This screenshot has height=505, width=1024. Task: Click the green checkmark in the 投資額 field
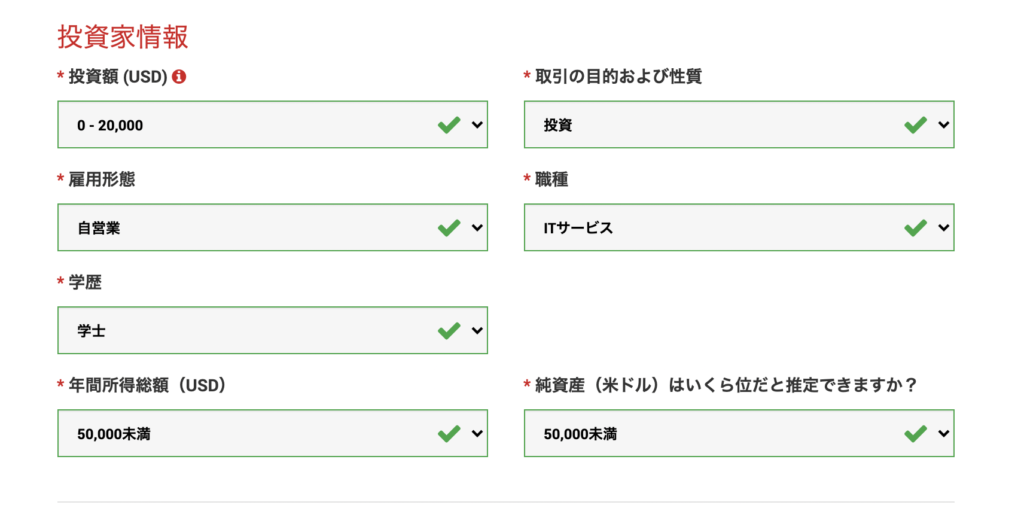pyautogui.click(x=449, y=125)
